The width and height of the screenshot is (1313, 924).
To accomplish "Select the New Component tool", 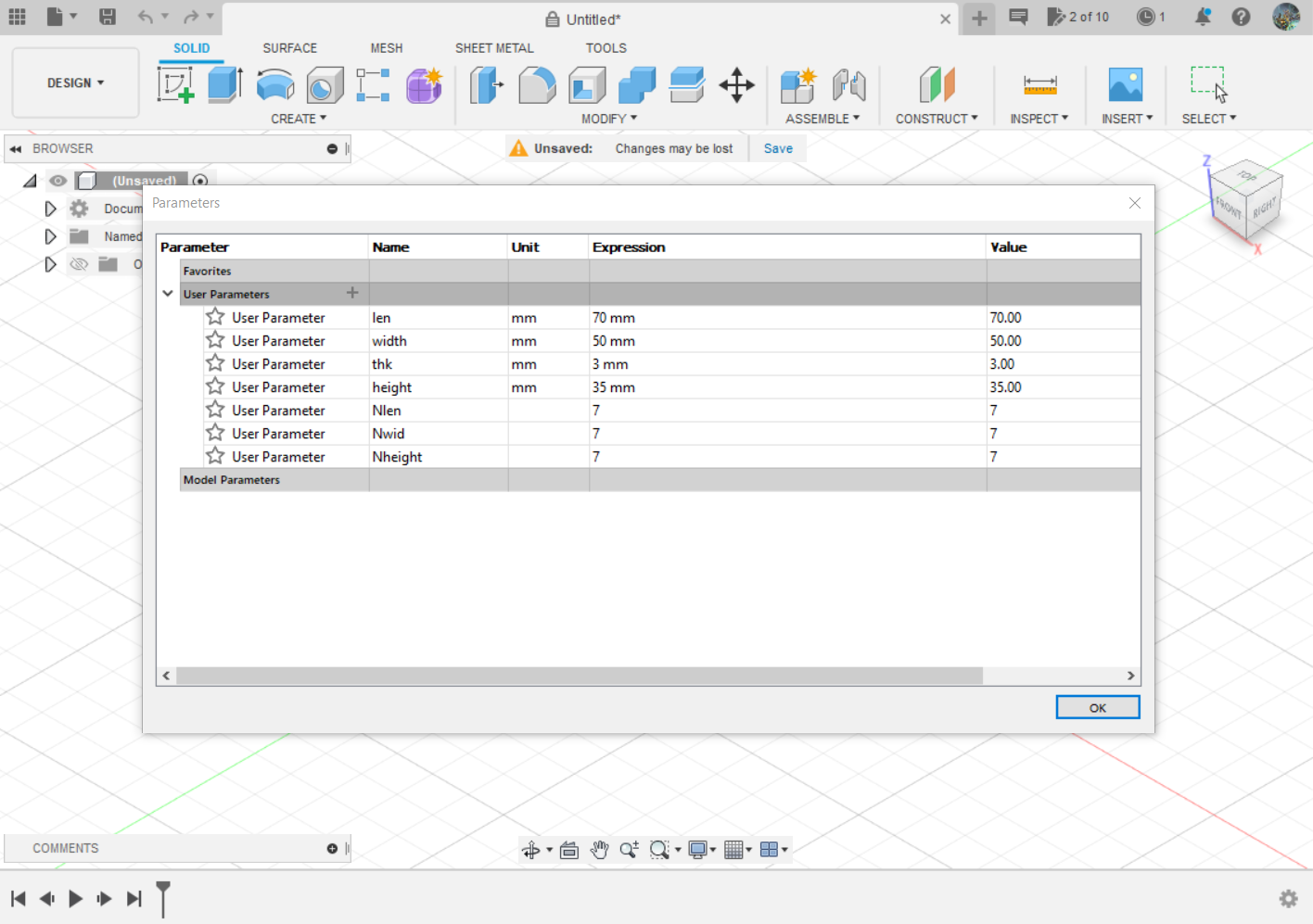I will [x=797, y=85].
